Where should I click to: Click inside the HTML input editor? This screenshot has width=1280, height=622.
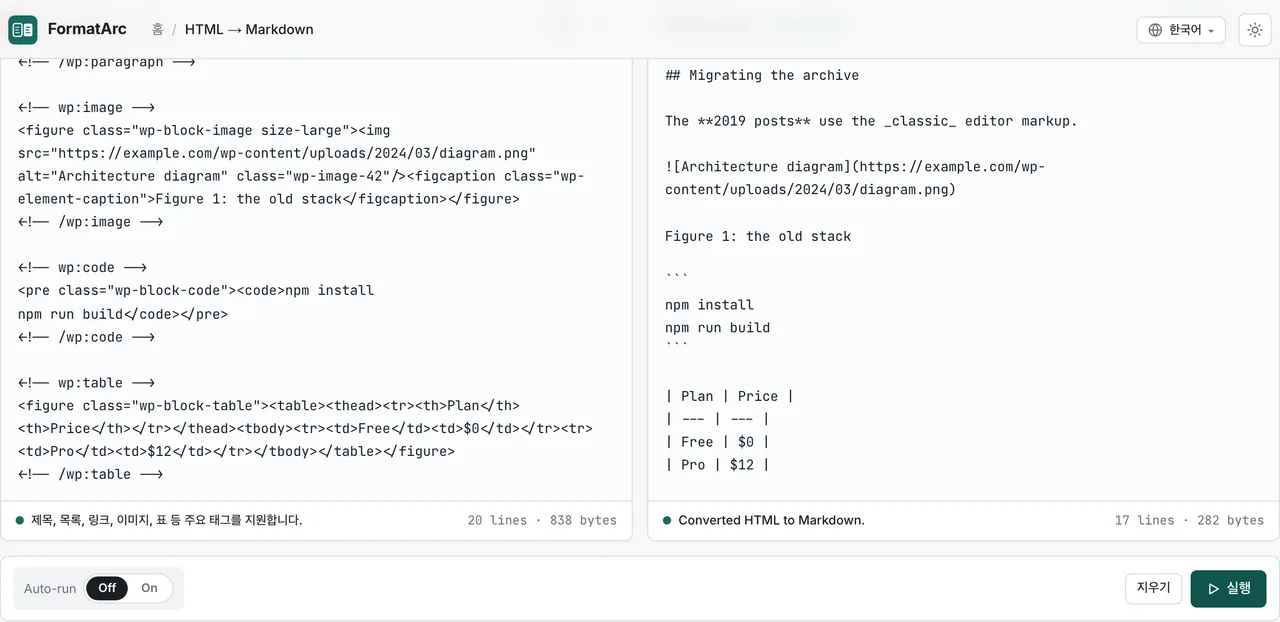(316, 279)
